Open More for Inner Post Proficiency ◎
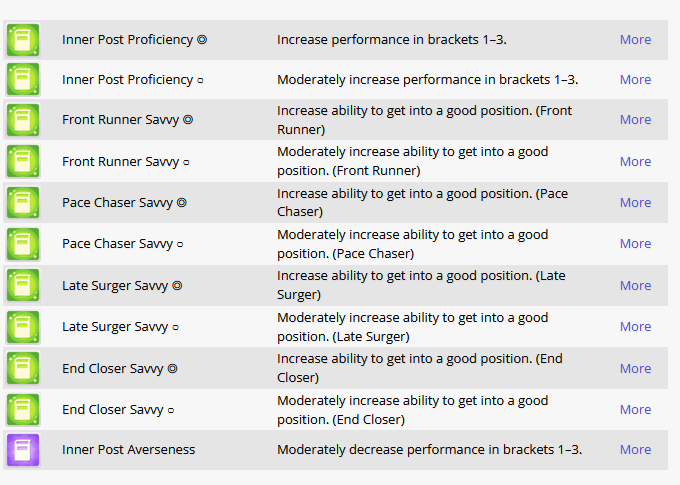This screenshot has width=680, height=485. pos(635,40)
